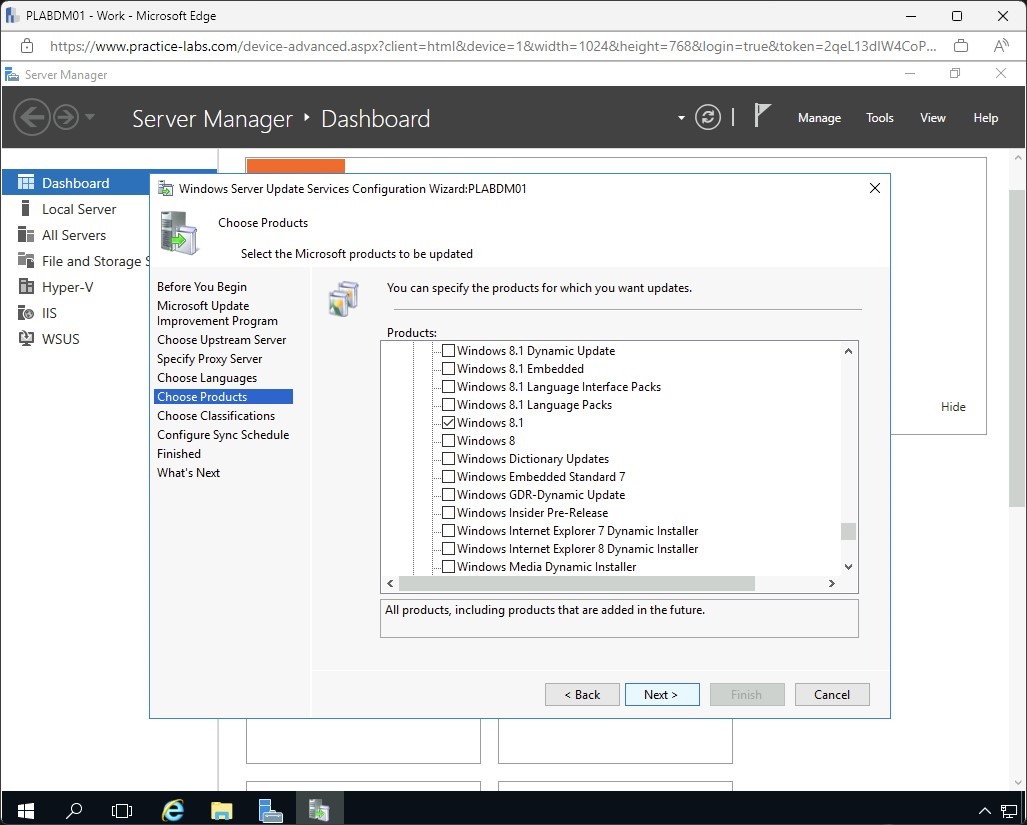Open the Help menu
This screenshot has height=825, width=1027.
point(986,118)
